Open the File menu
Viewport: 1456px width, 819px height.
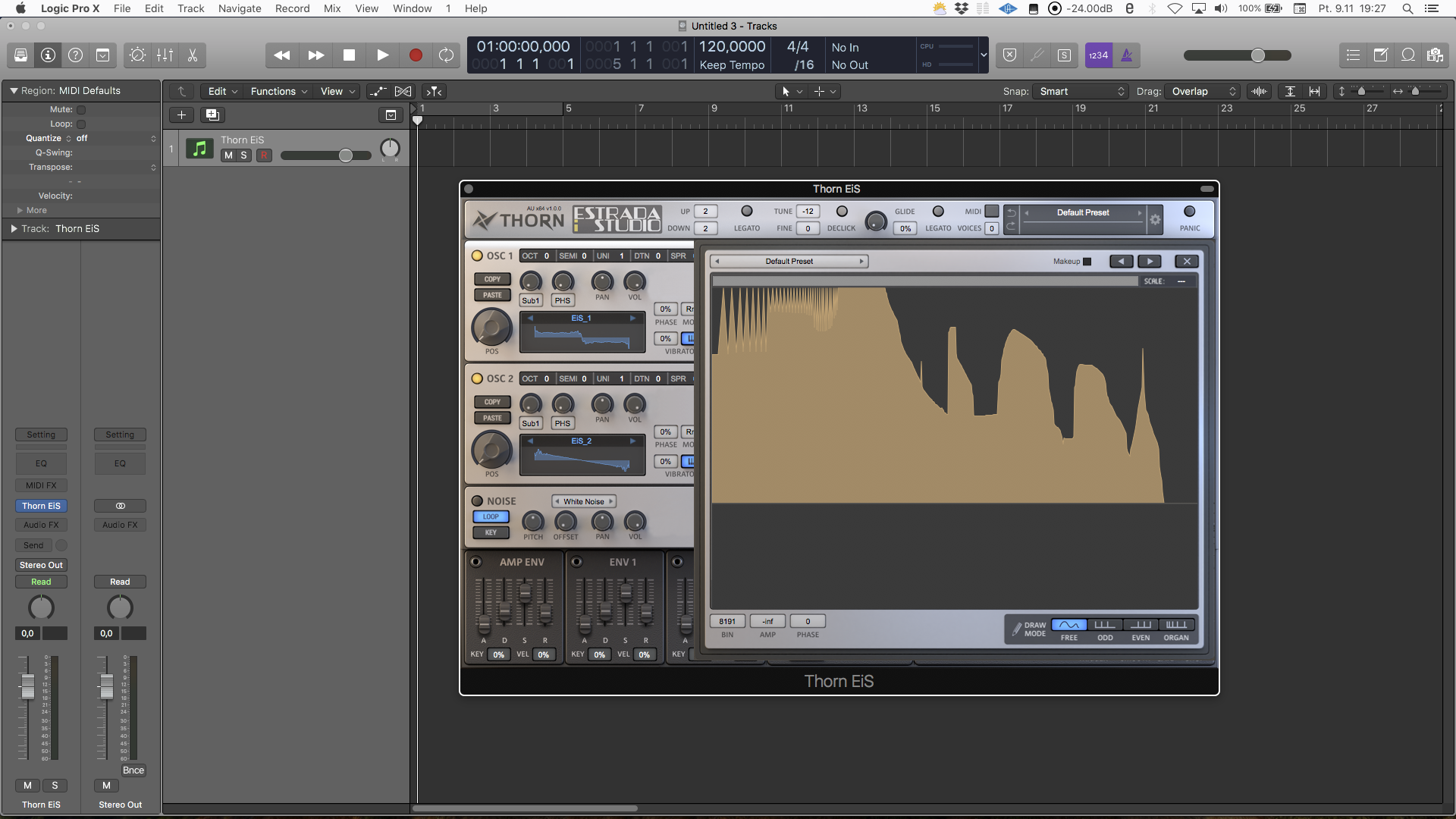click(x=122, y=8)
